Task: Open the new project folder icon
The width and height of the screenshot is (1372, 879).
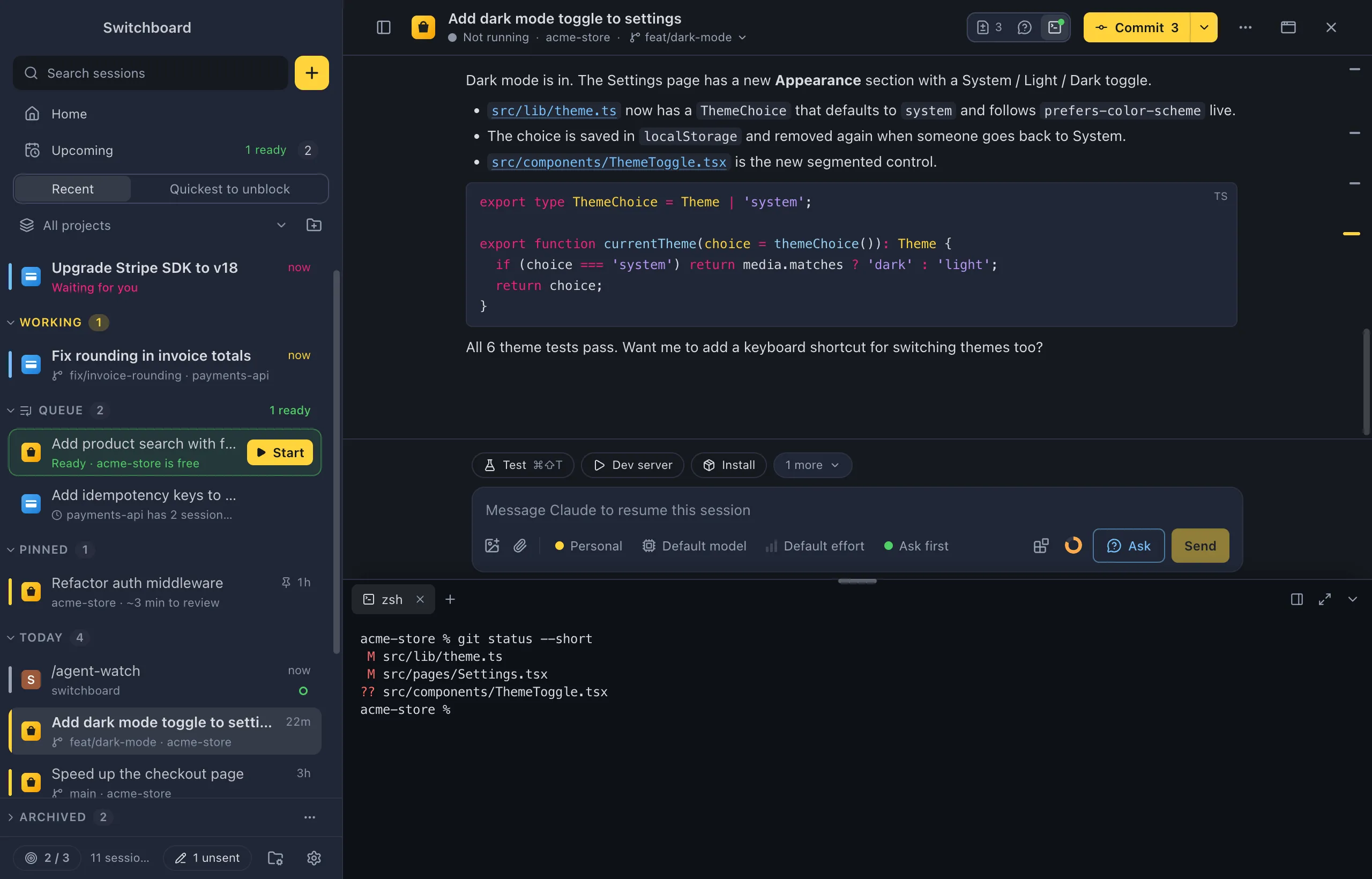Action: coord(314,225)
